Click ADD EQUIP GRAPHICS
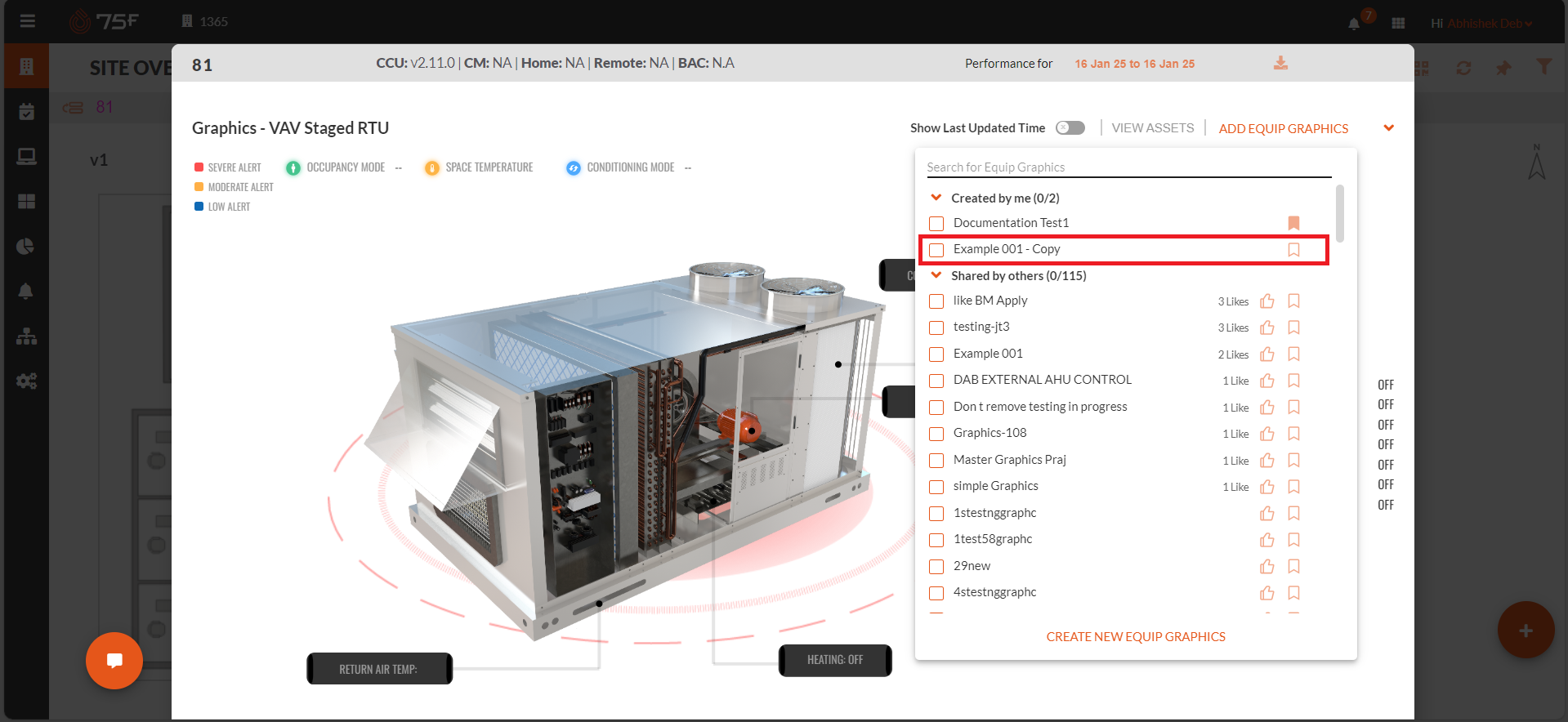 [1284, 128]
